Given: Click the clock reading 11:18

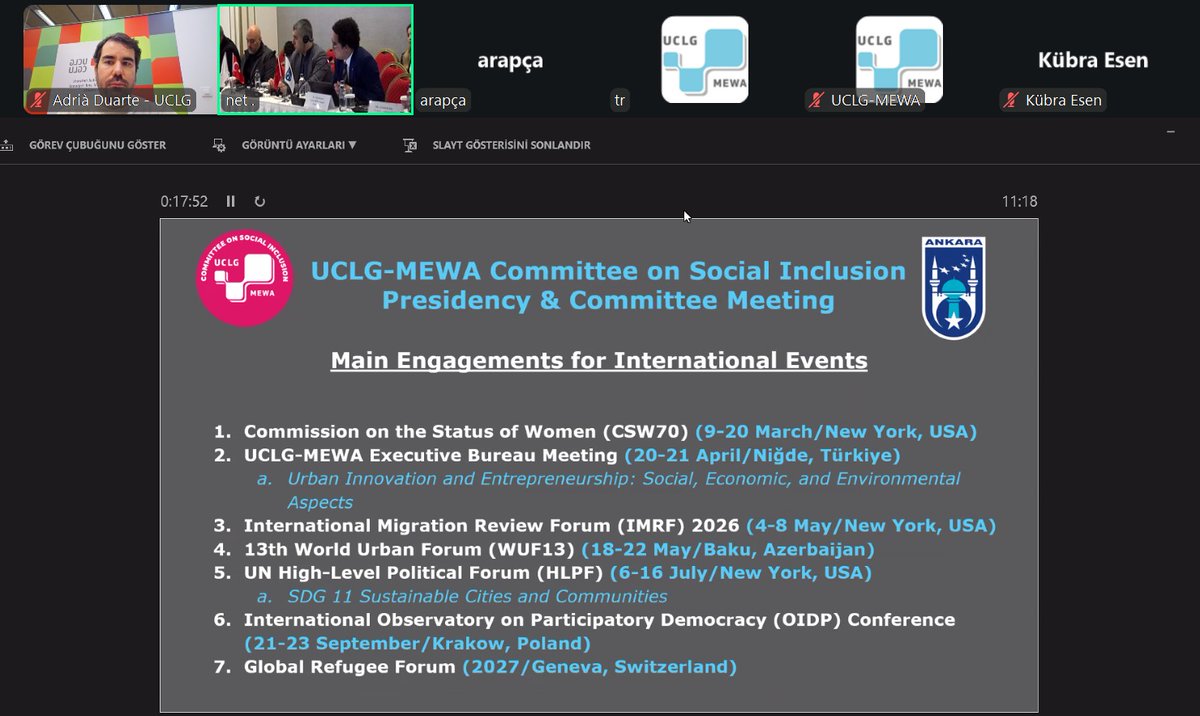Looking at the screenshot, I should [x=1019, y=201].
